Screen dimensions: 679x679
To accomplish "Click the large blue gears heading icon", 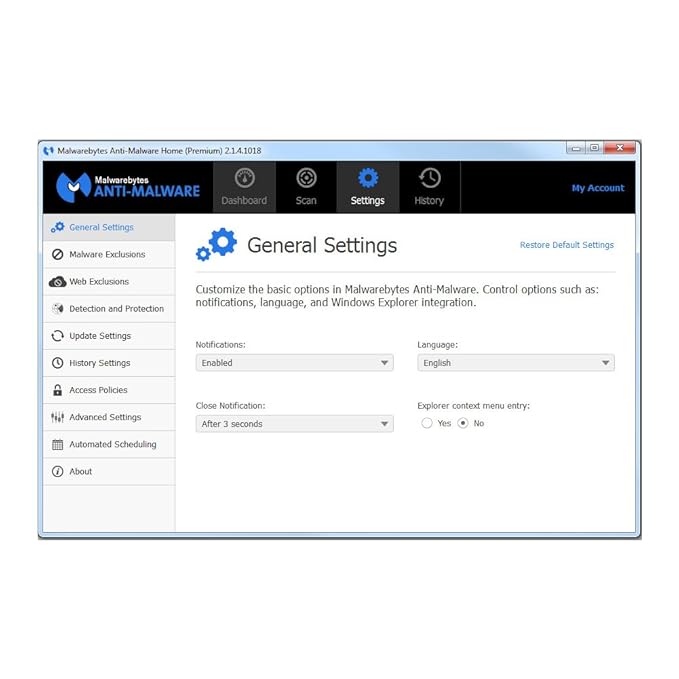I will pyautogui.click(x=217, y=244).
